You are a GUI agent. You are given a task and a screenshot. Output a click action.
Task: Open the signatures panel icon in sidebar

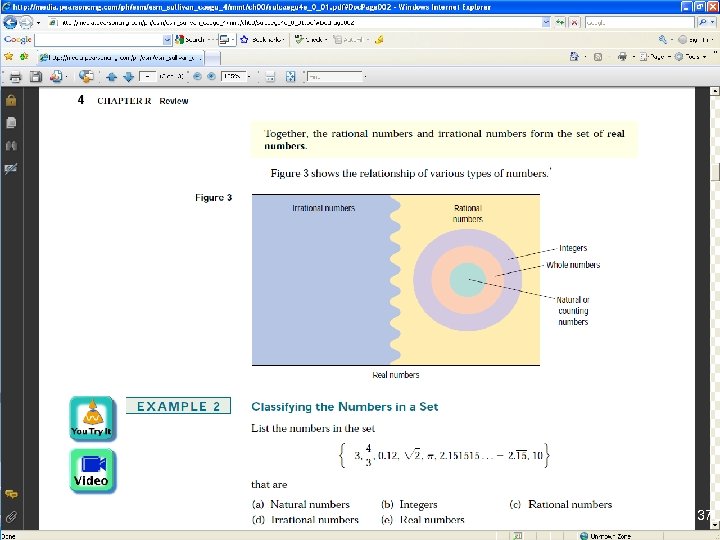(11, 169)
